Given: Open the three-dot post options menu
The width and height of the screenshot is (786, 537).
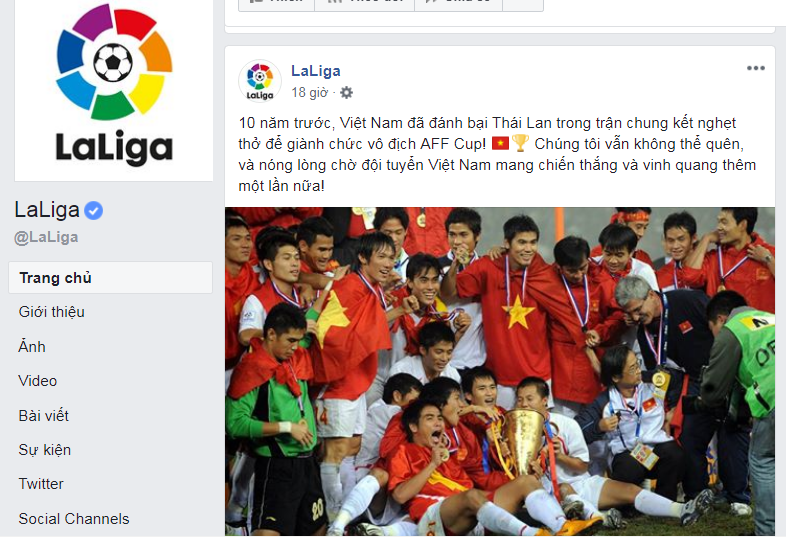Looking at the screenshot, I should click(755, 68).
